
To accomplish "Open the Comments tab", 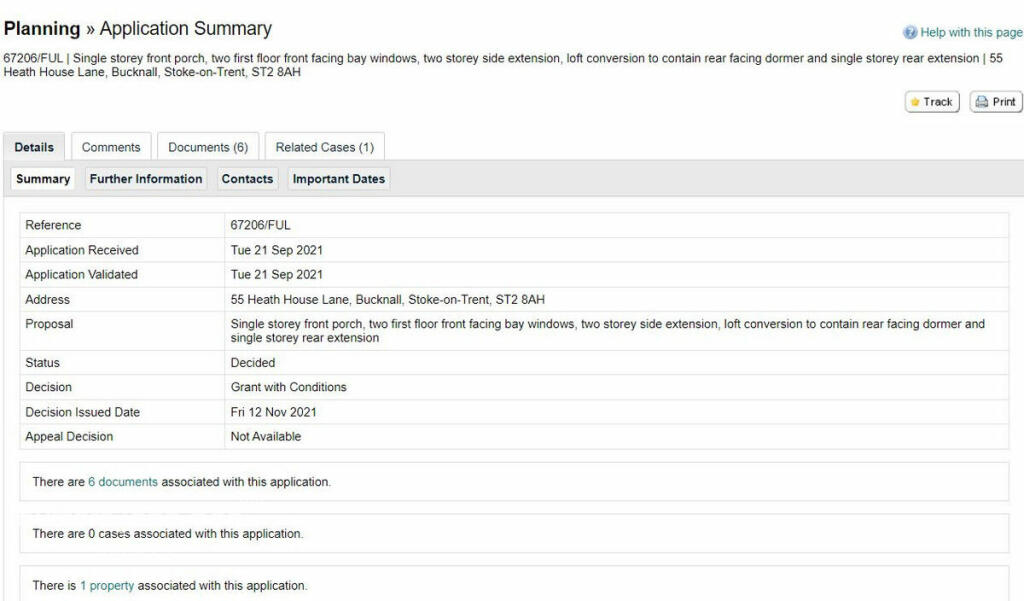I will pyautogui.click(x=111, y=147).
